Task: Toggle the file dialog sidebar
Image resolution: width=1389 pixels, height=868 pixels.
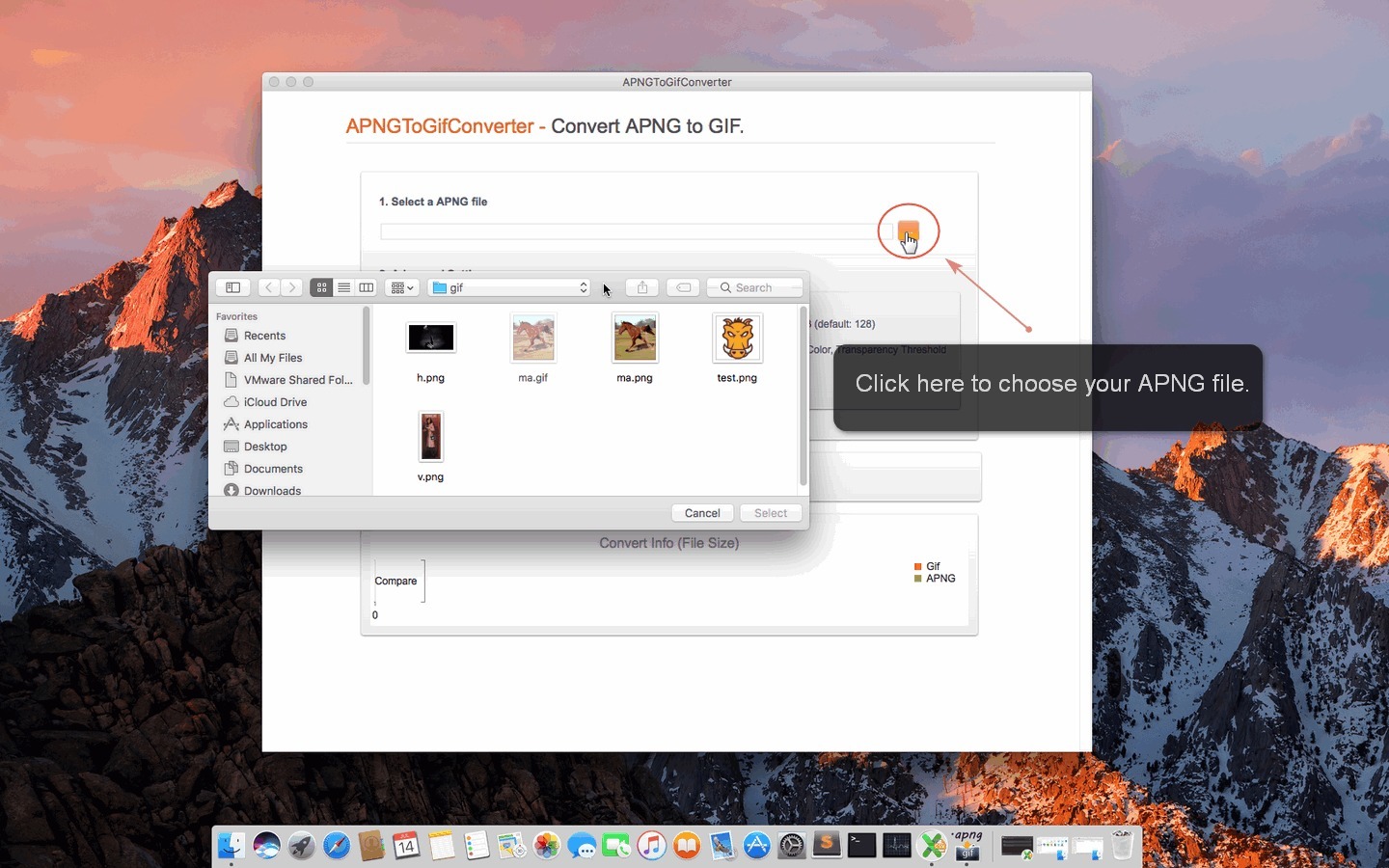Action: click(232, 287)
